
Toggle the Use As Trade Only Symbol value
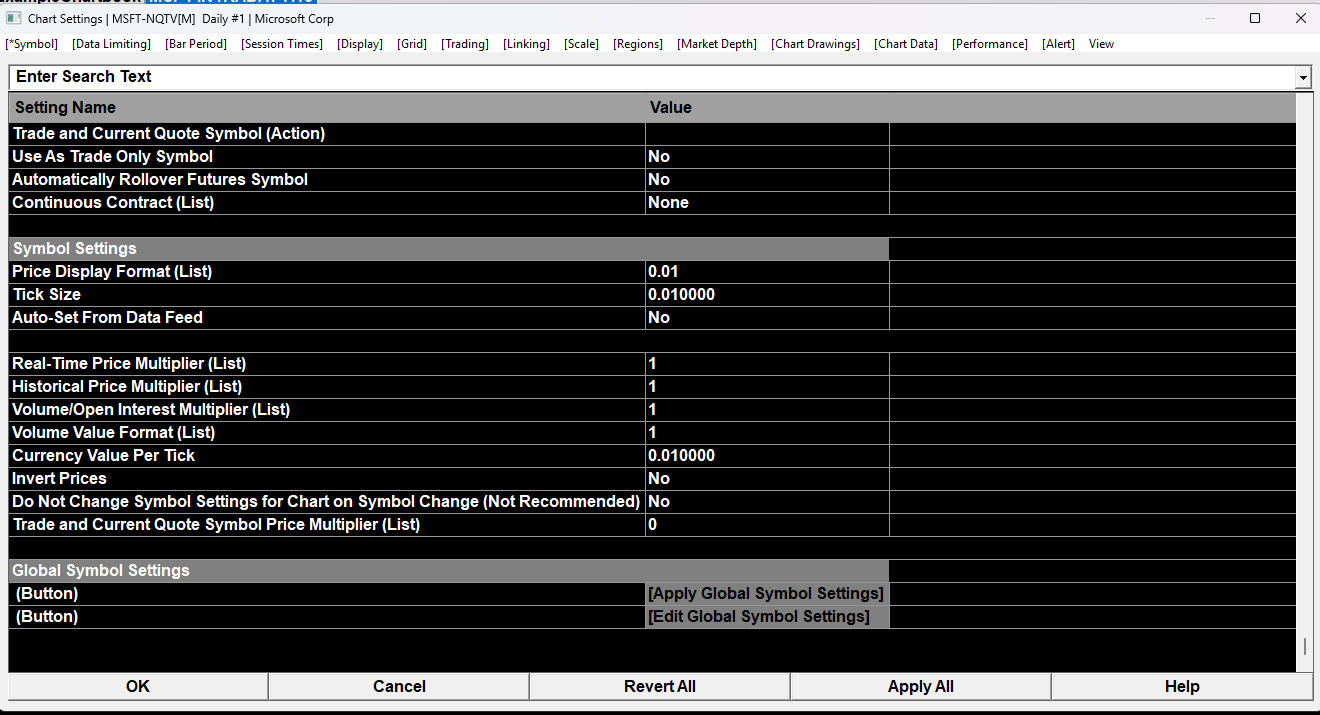point(767,157)
